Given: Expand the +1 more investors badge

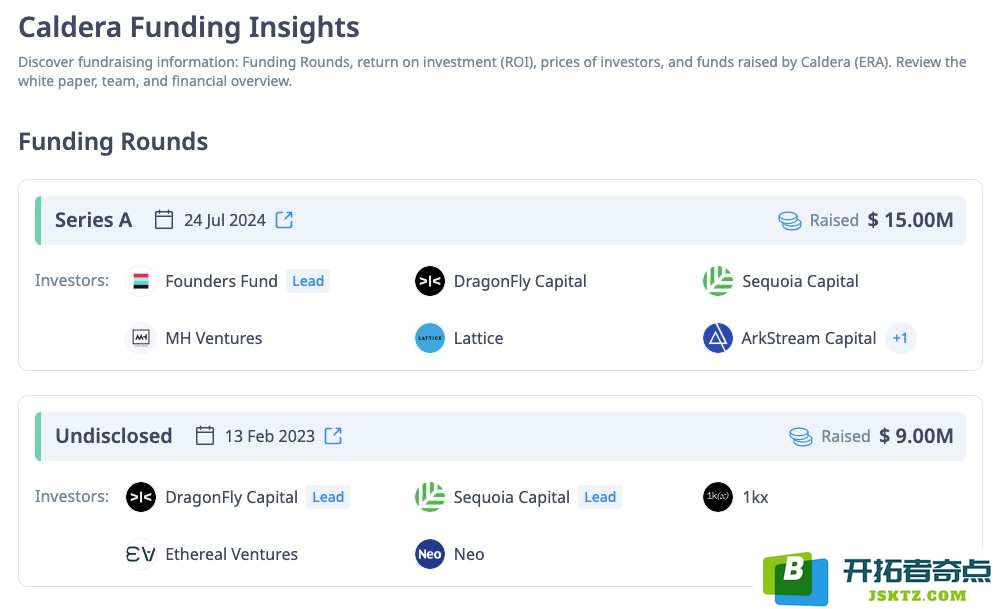Looking at the screenshot, I should coord(900,338).
